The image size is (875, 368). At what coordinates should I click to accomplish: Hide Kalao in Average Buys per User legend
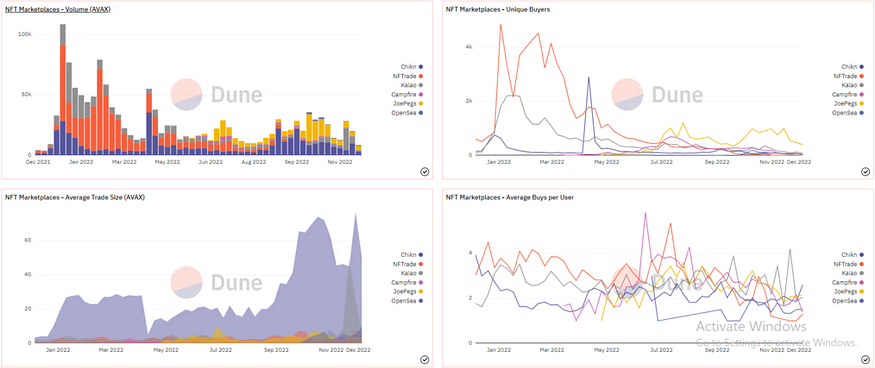[852, 273]
